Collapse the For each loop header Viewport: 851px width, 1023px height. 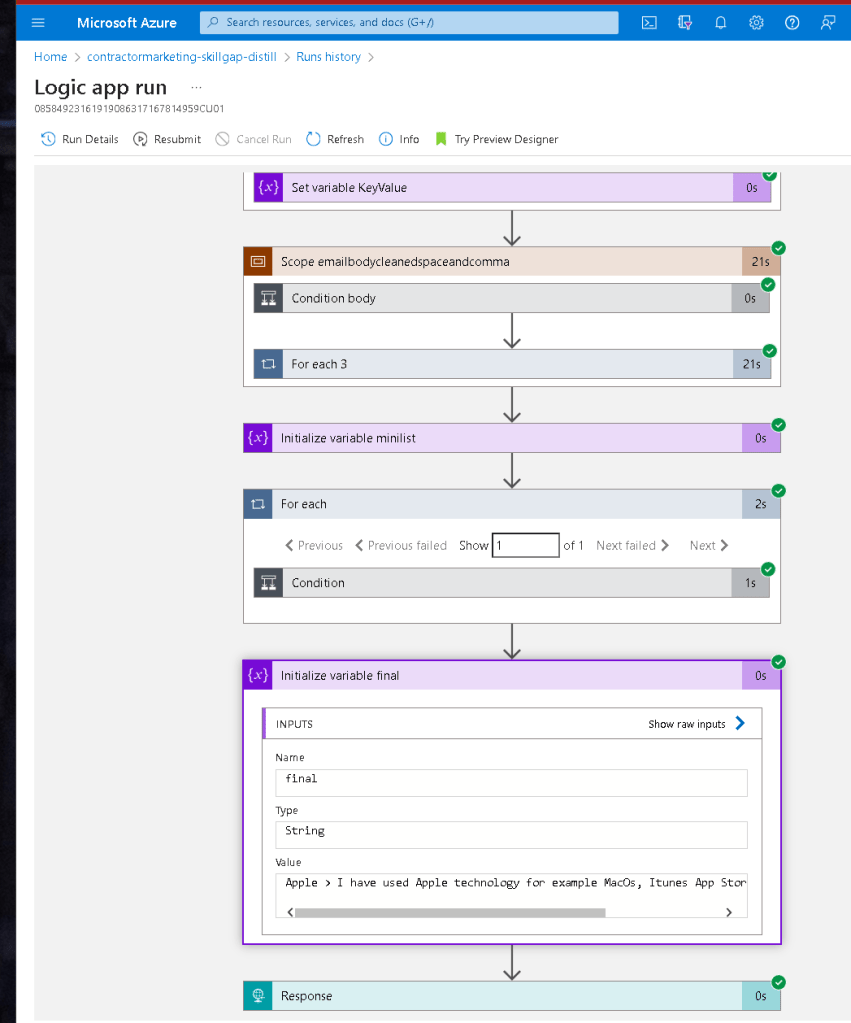(512, 504)
